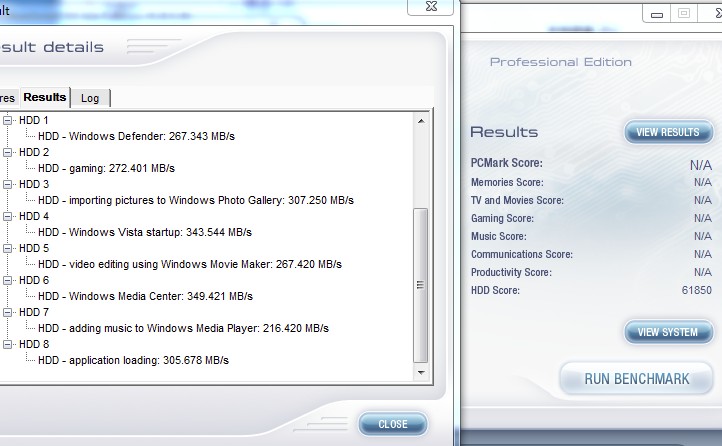Select the HDD 6 tree label
The height and width of the screenshot is (446, 722).
[x=34, y=280]
